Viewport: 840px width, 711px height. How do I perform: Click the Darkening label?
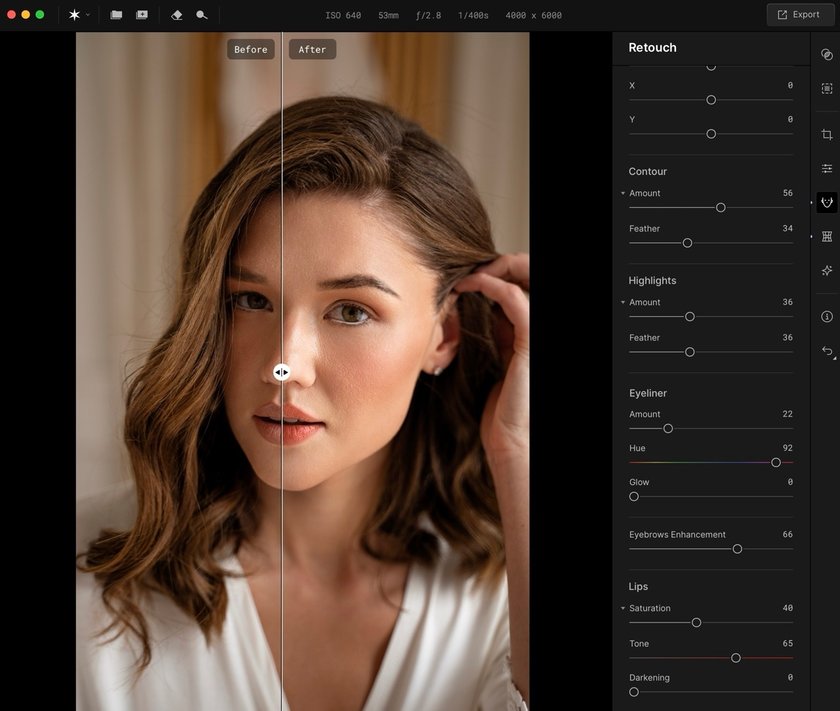(649, 678)
